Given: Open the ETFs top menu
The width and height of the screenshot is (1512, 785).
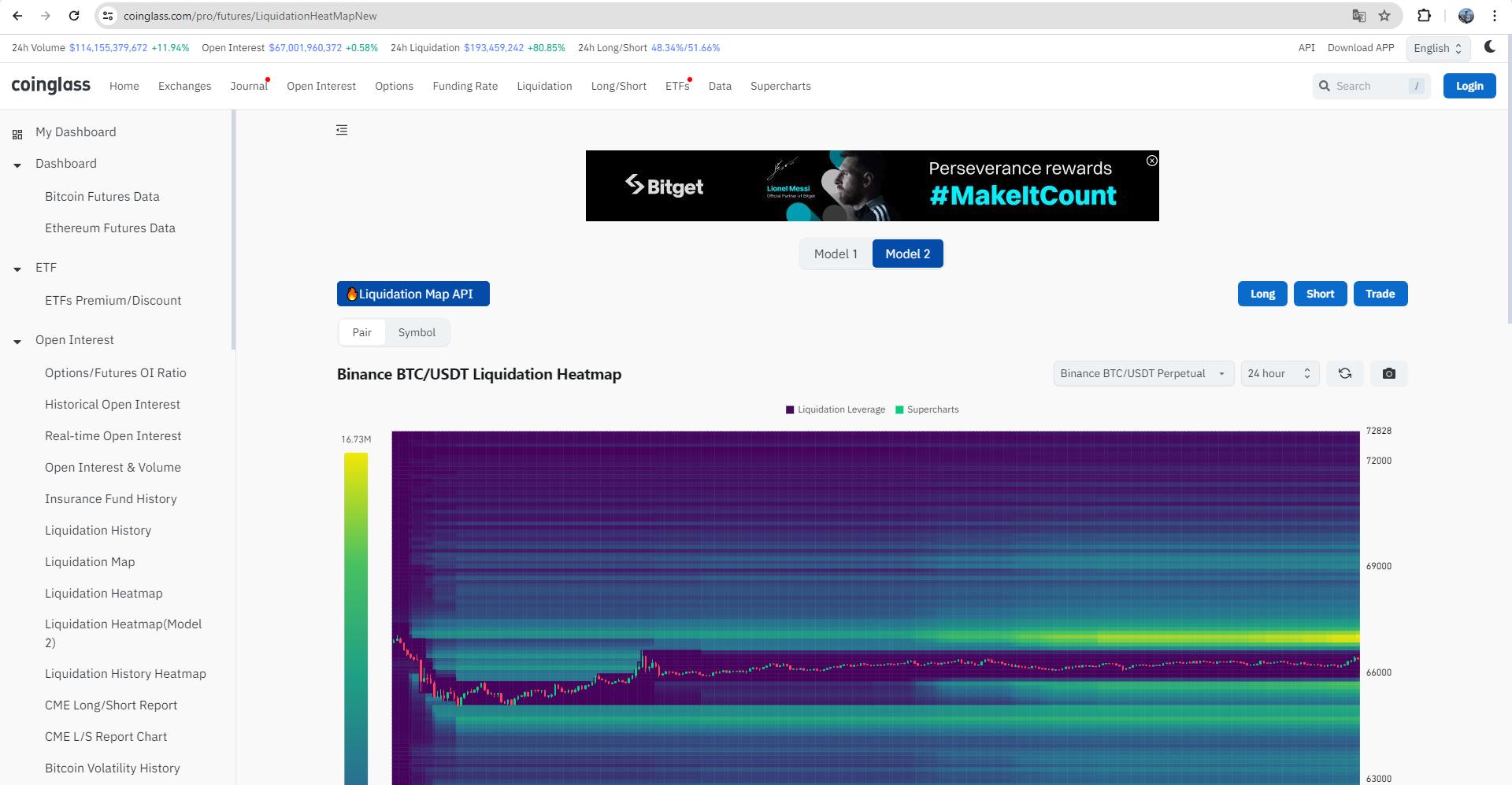Looking at the screenshot, I should [x=677, y=86].
